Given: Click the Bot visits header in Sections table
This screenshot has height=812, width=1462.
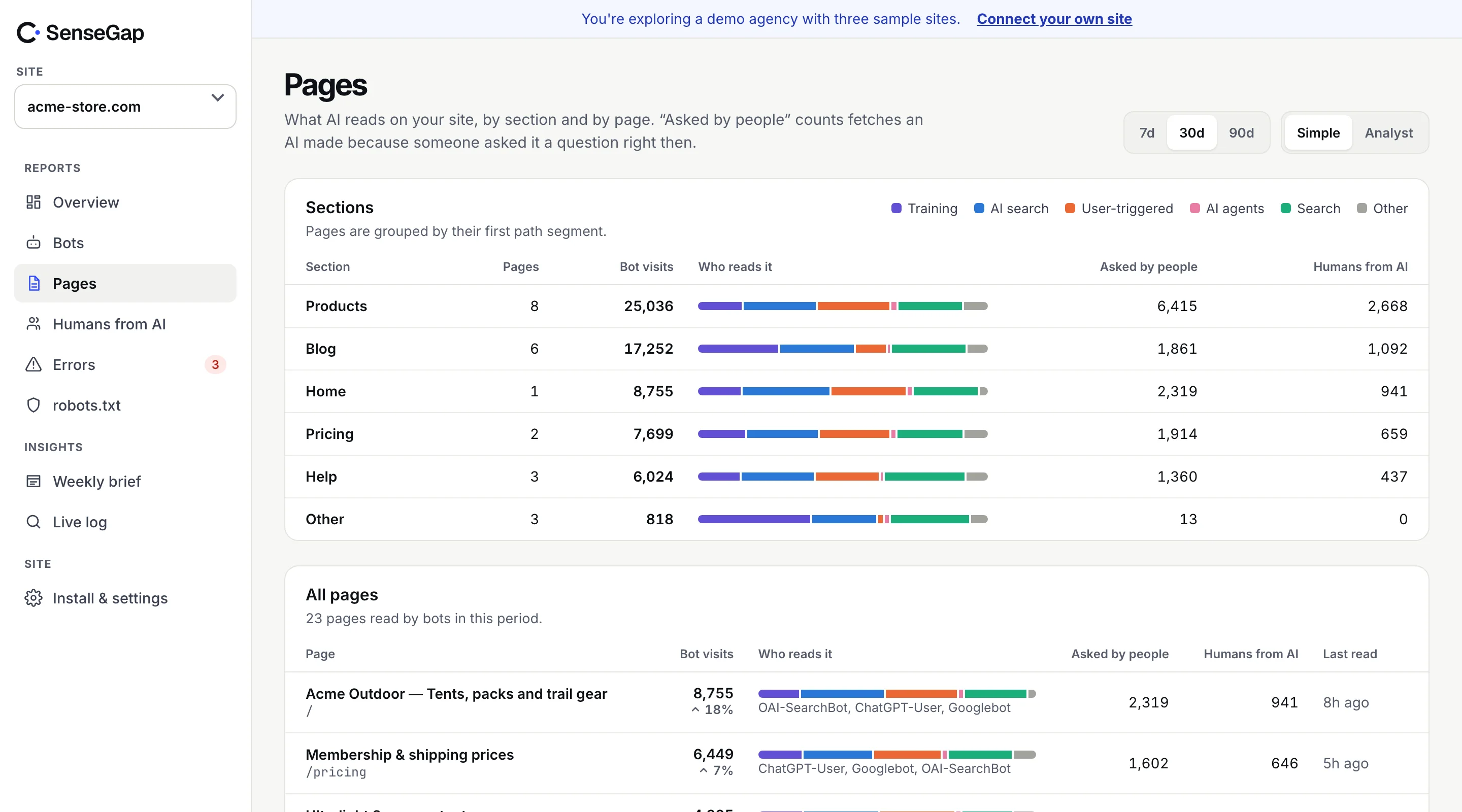Looking at the screenshot, I should pyautogui.click(x=646, y=266).
